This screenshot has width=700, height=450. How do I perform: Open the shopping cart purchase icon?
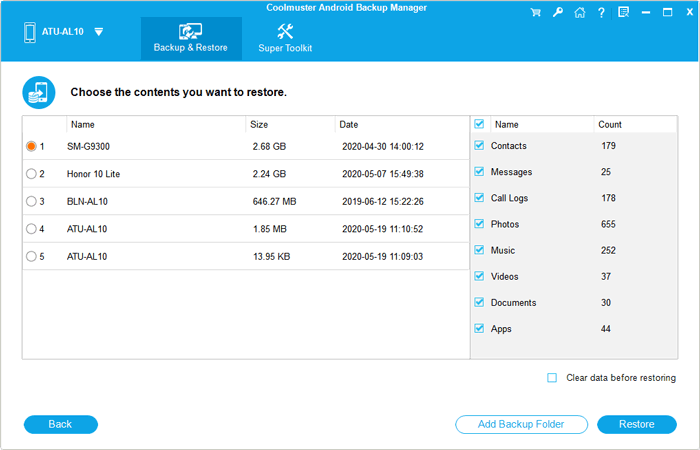tap(535, 12)
